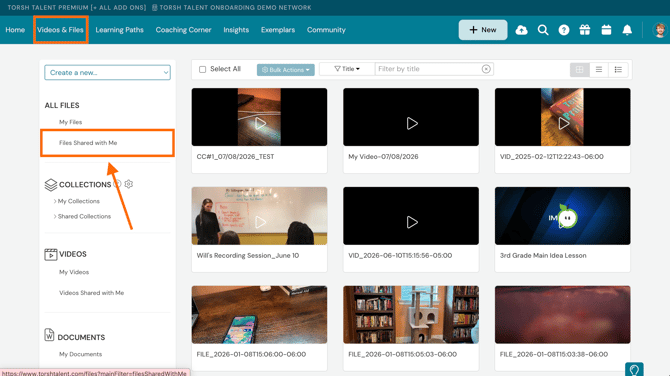This screenshot has width=670, height=376.
Task: Click the Will's Recording Session_June 10 title
Action: tap(248, 256)
